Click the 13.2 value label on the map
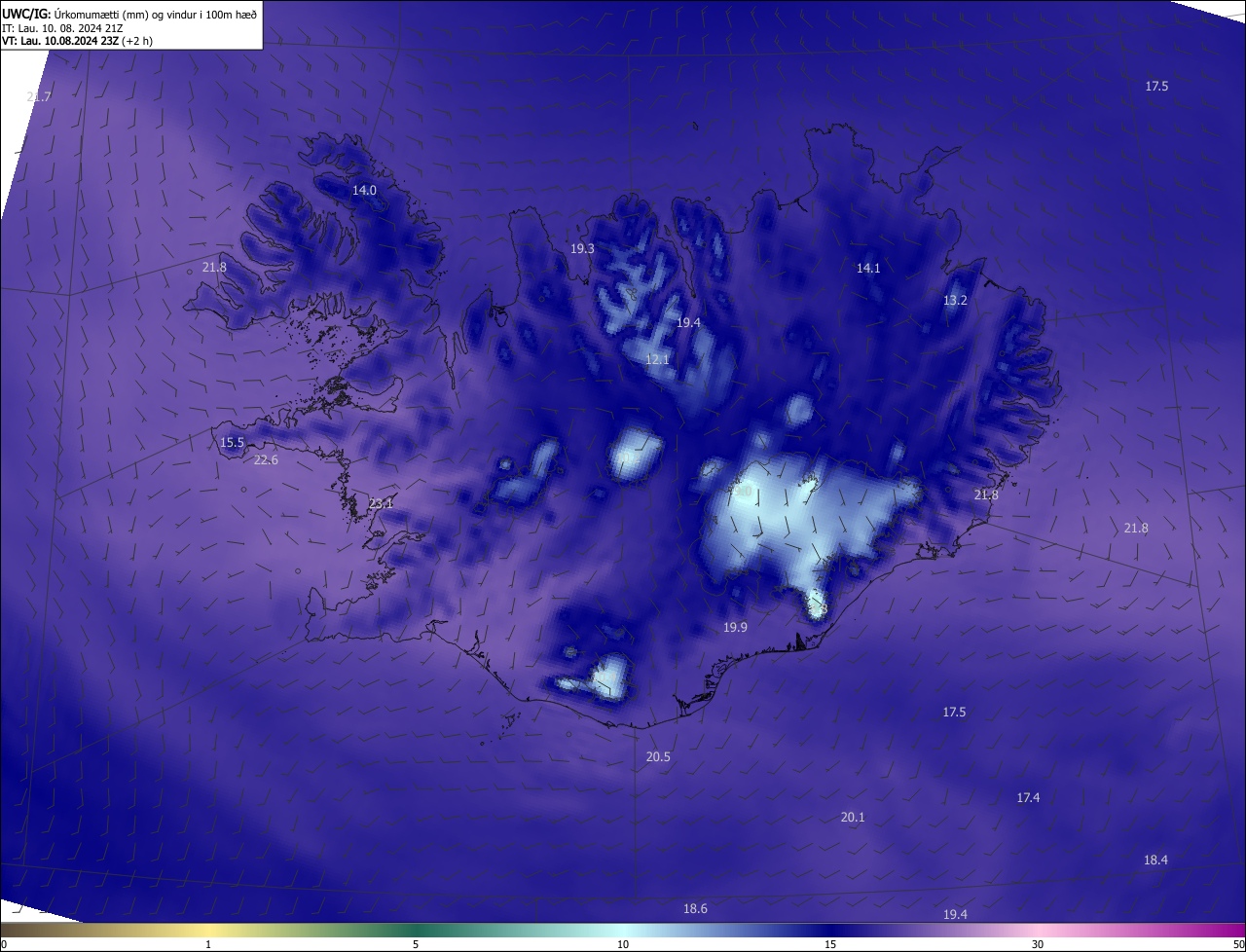The width and height of the screenshot is (1246, 952). coord(955,300)
